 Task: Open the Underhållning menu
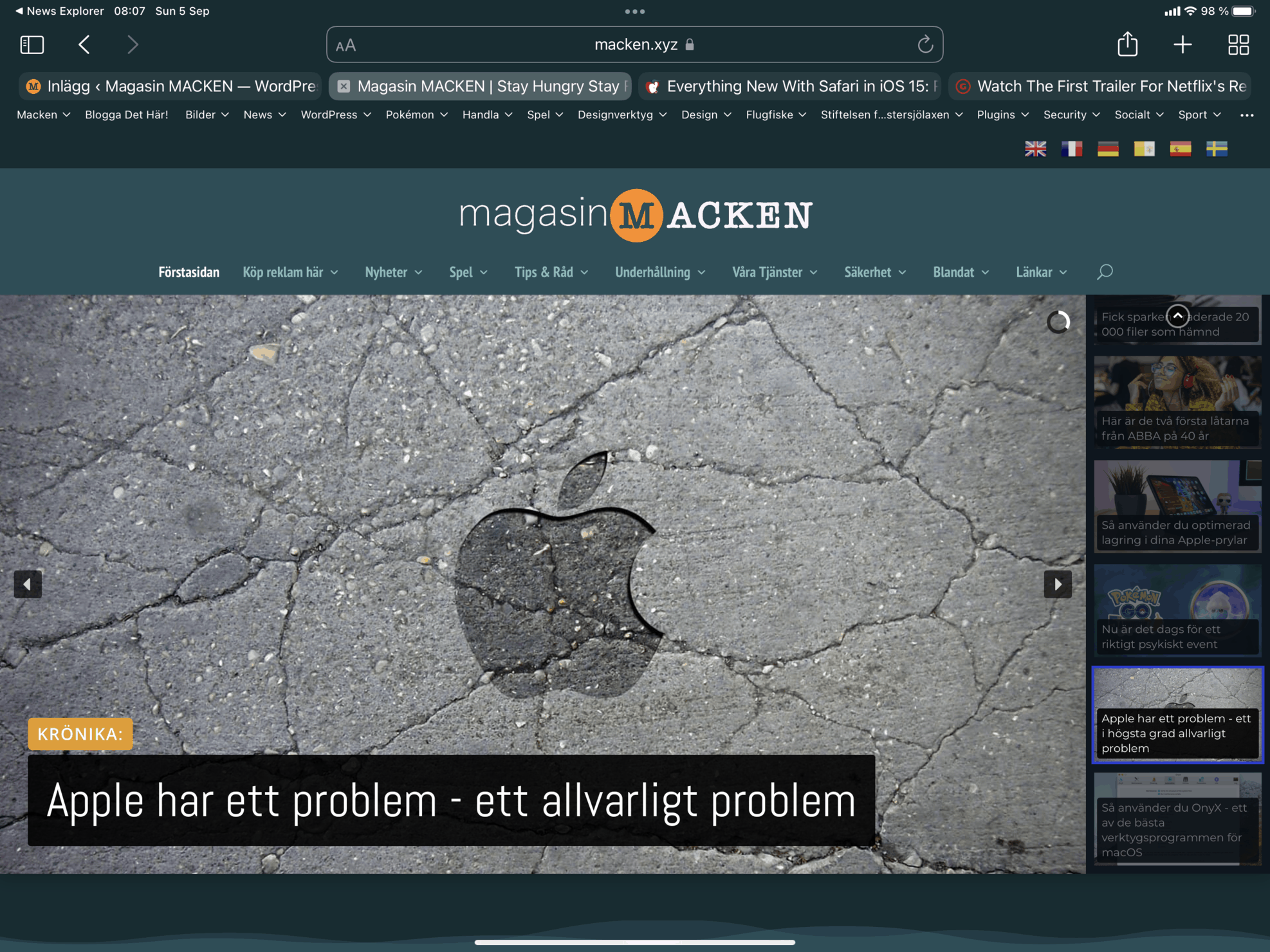click(x=660, y=272)
